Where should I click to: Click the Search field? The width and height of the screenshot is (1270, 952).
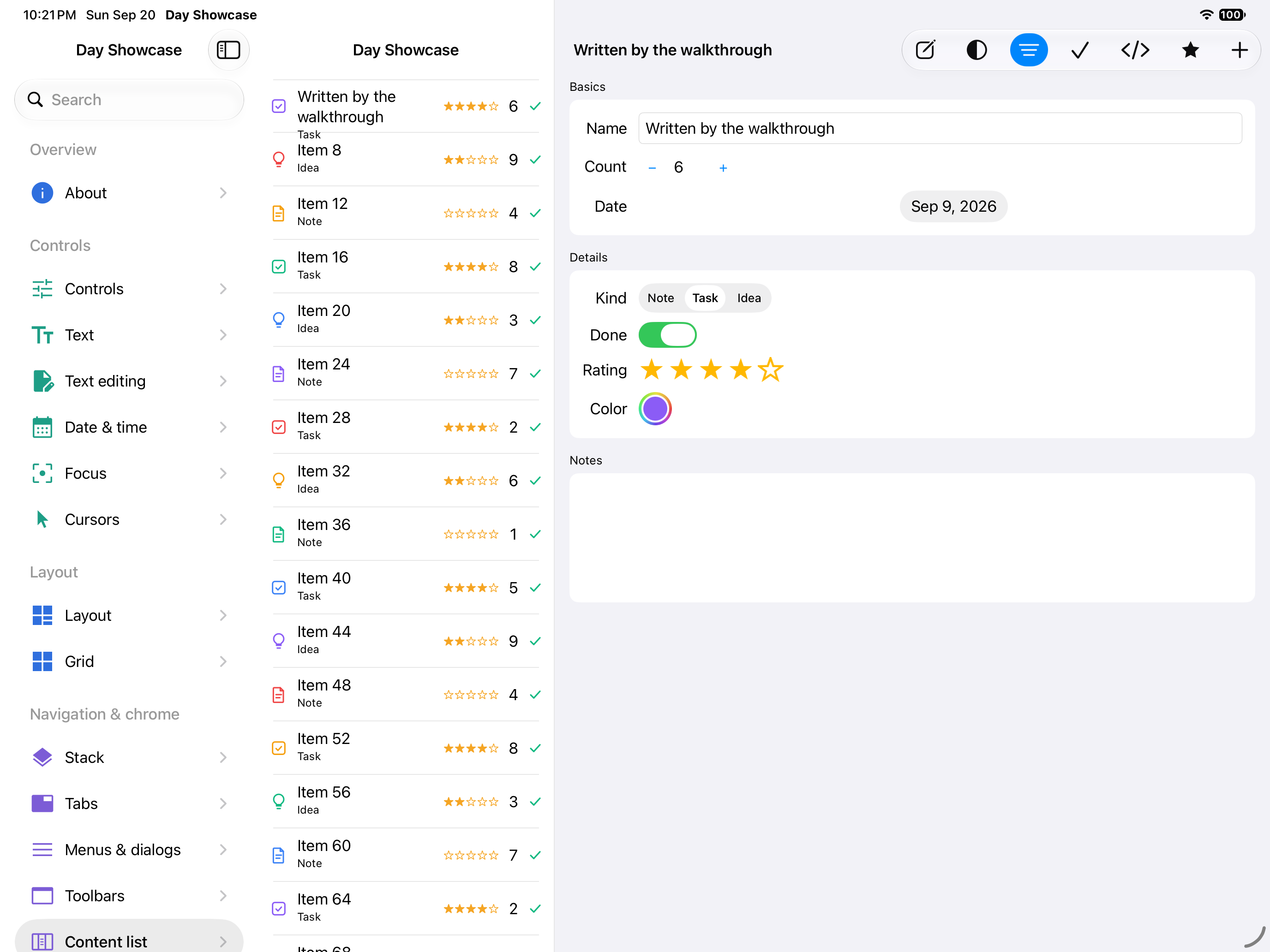(129, 100)
